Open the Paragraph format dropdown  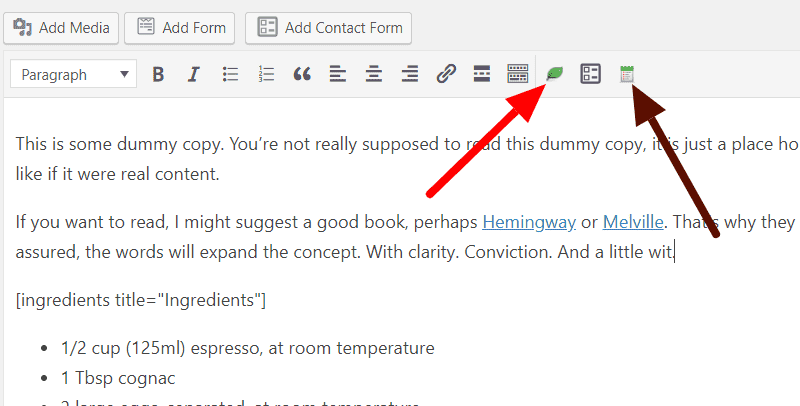[73, 74]
